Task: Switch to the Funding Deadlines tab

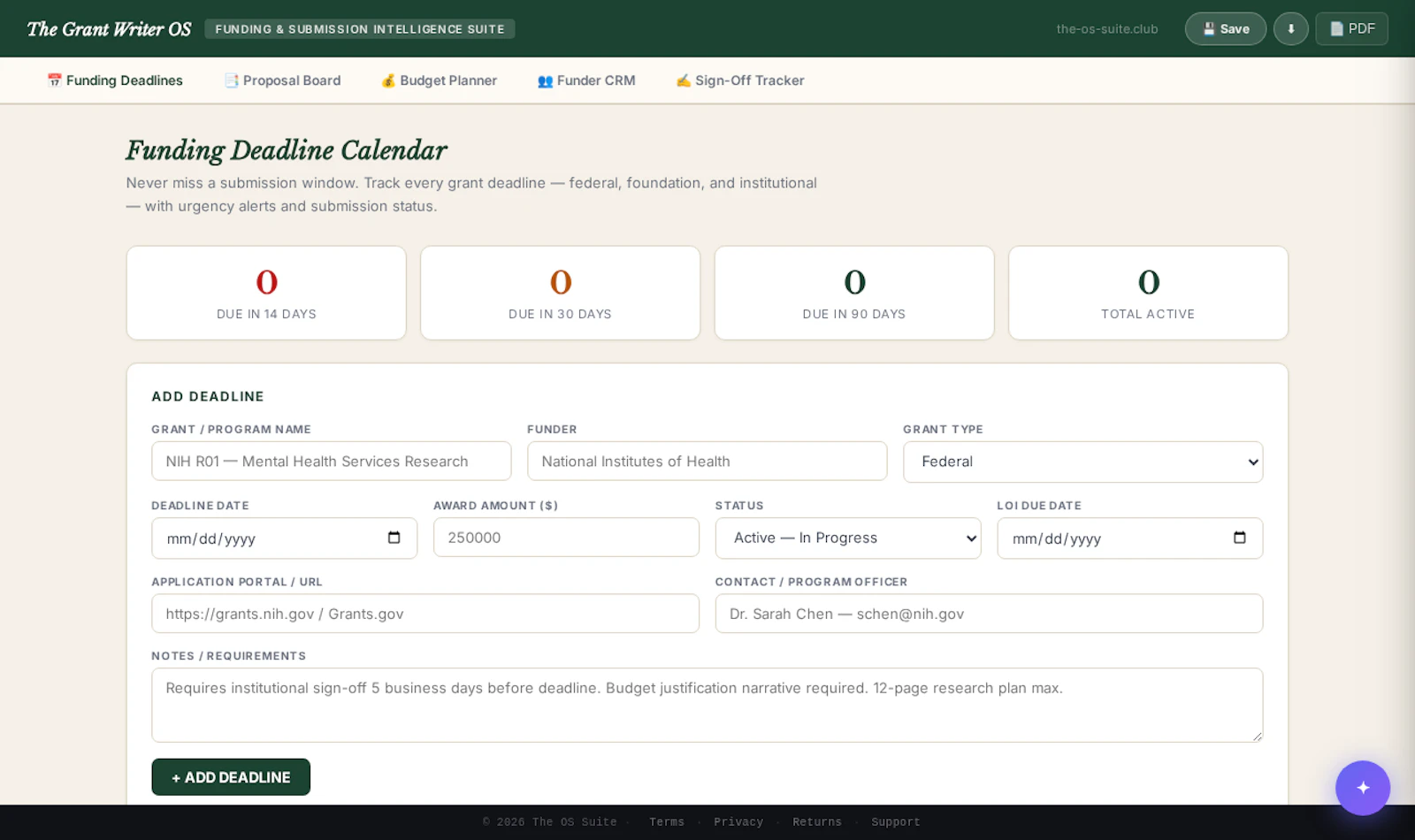Action: (x=115, y=80)
